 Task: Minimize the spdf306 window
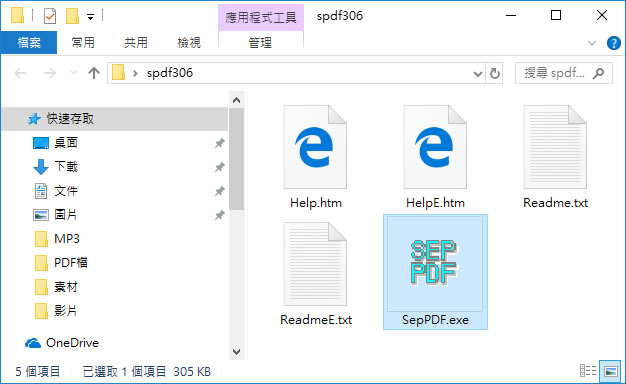point(511,16)
